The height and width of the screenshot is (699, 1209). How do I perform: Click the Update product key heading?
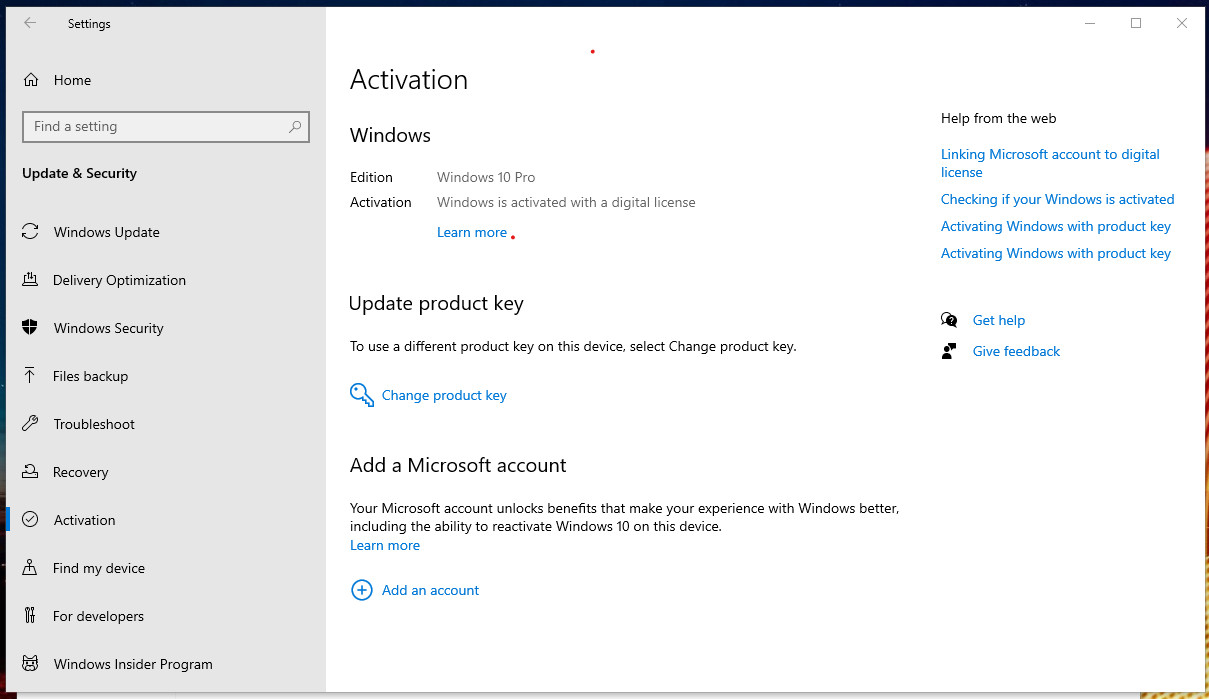[437, 304]
